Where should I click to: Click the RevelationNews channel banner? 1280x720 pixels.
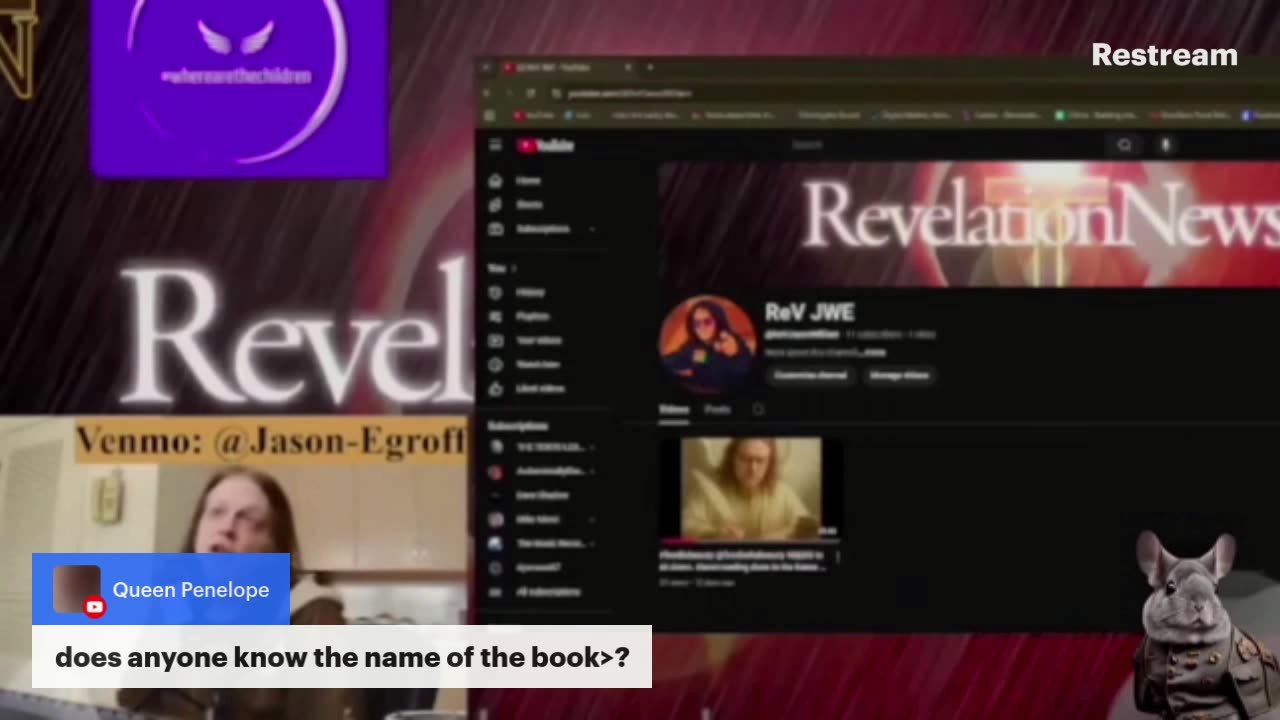point(969,224)
